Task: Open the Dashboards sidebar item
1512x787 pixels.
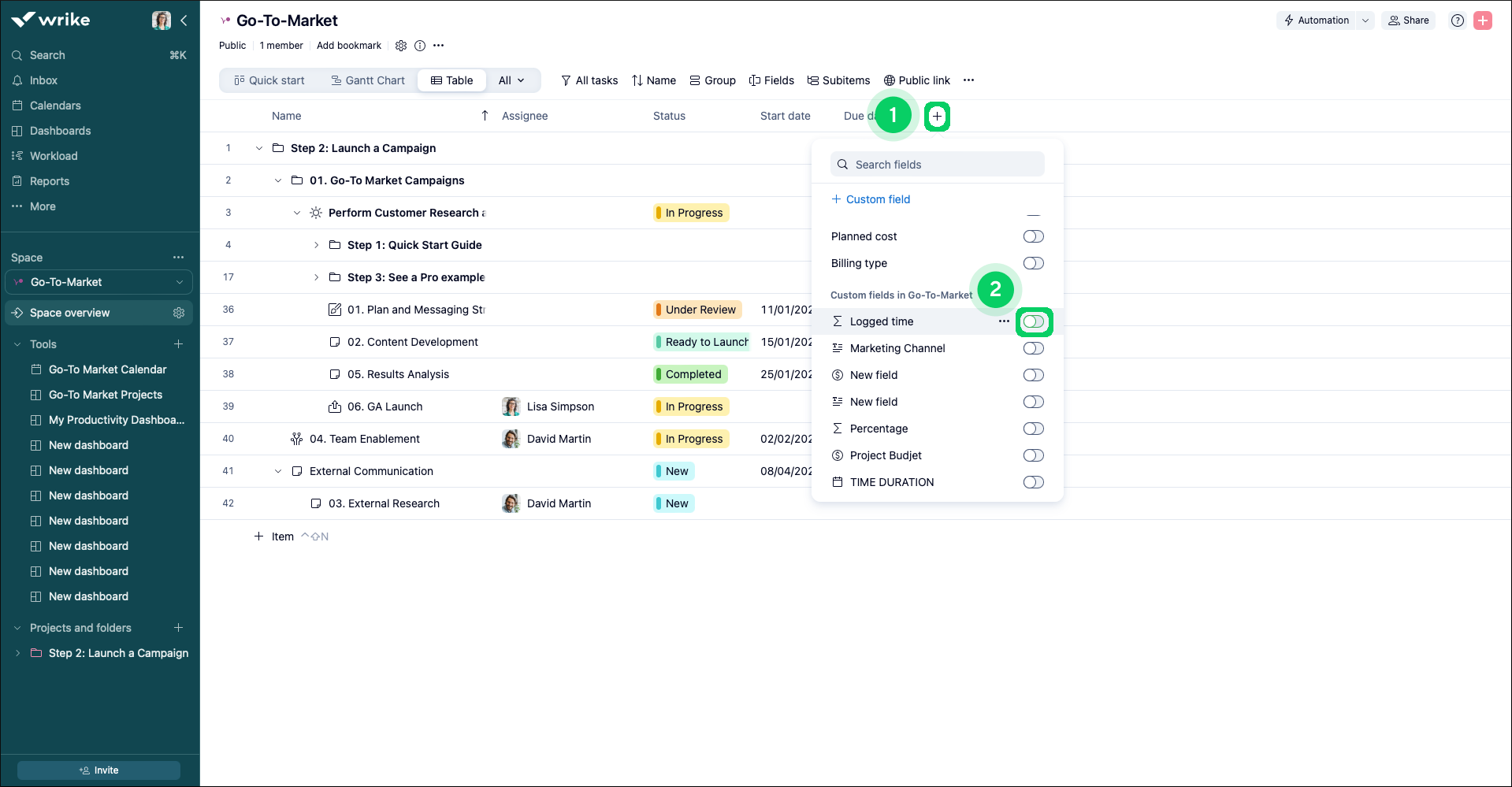Action: click(60, 131)
